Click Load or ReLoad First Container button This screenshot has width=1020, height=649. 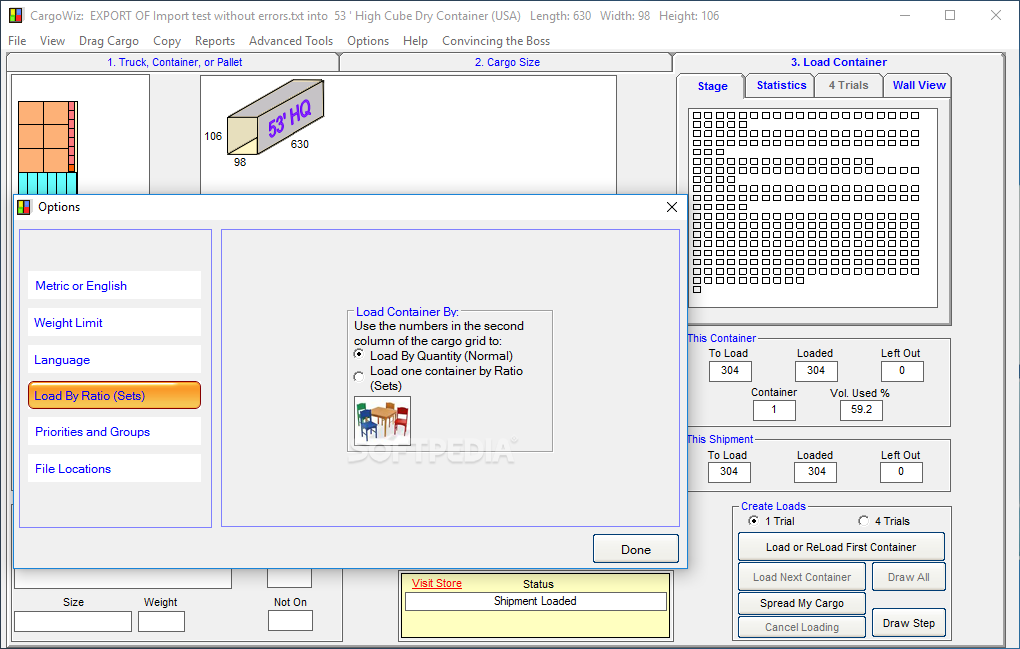[x=841, y=547]
